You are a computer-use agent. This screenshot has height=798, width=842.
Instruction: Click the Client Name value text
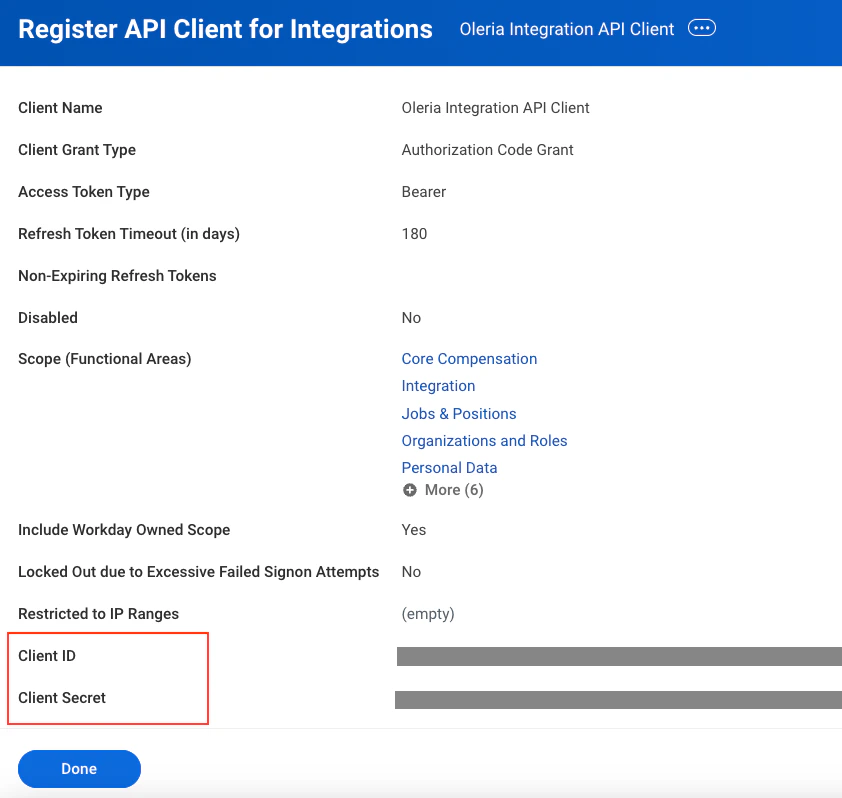[x=496, y=108]
